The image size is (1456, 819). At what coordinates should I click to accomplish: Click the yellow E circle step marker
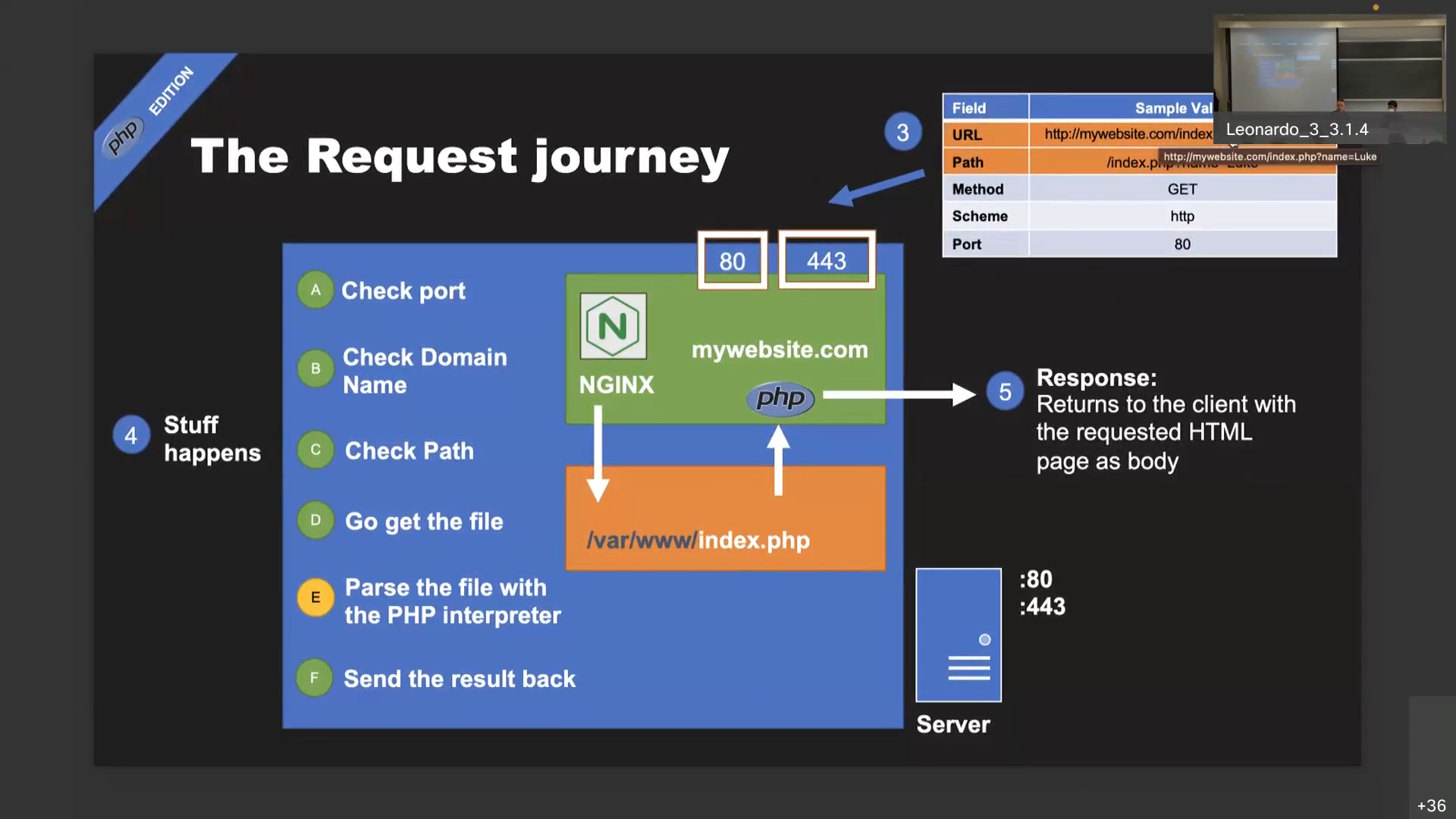315,598
